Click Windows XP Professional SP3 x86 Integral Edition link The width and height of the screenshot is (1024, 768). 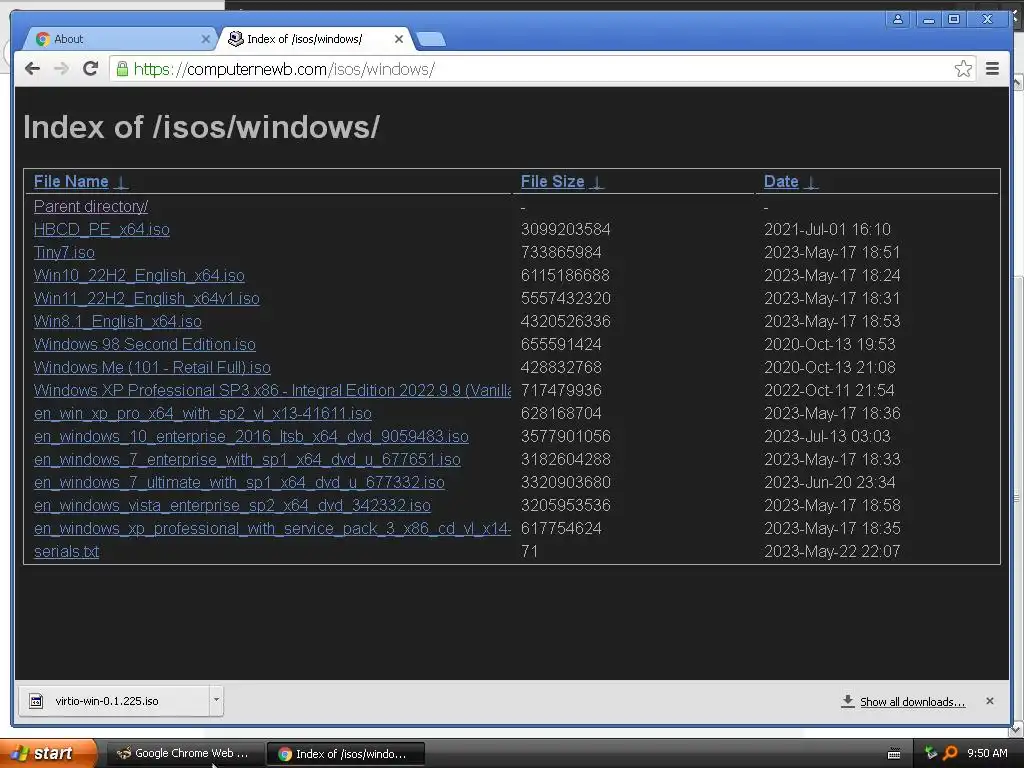(x=272, y=391)
